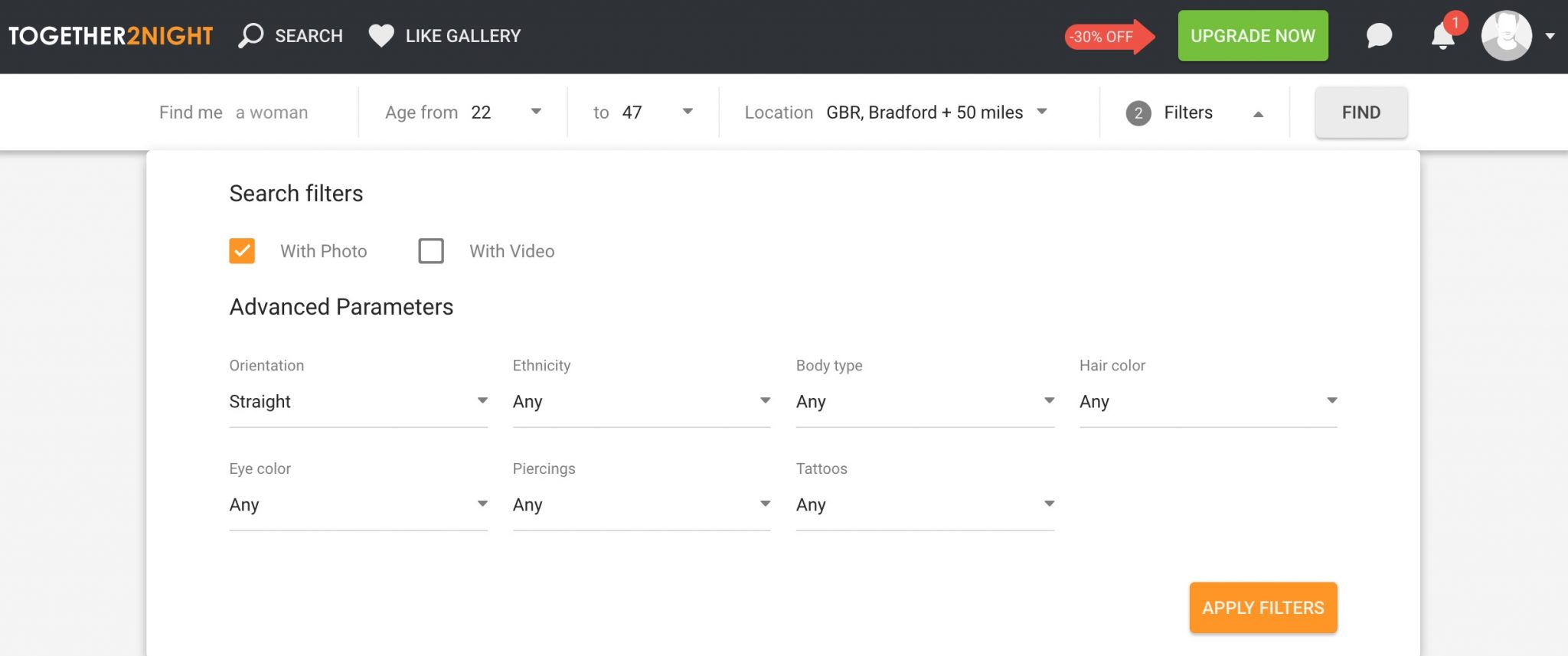Click the heart Like Gallery icon

[381, 36]
